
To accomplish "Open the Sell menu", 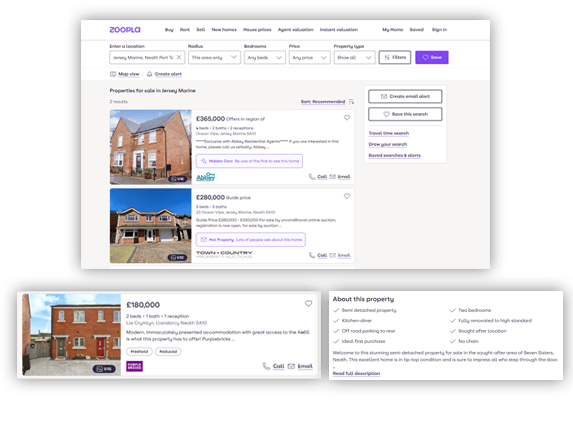I will [201, 30].
